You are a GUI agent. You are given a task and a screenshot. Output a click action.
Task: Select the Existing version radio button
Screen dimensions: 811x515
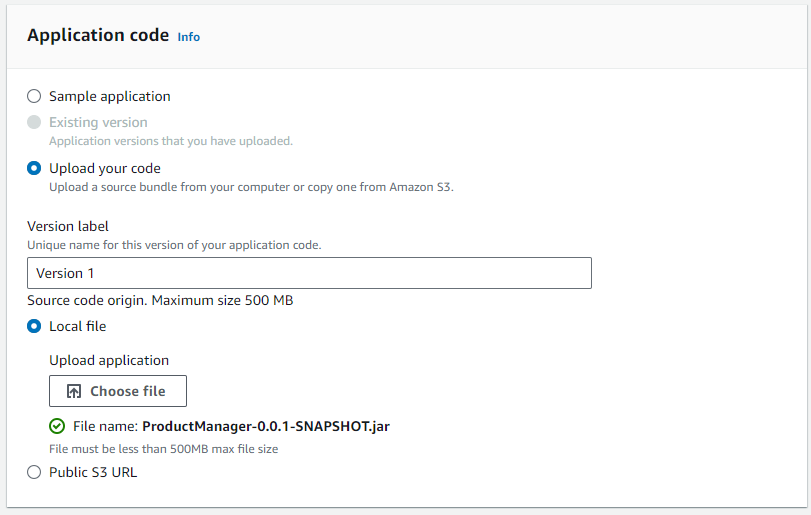coord(34,122)
